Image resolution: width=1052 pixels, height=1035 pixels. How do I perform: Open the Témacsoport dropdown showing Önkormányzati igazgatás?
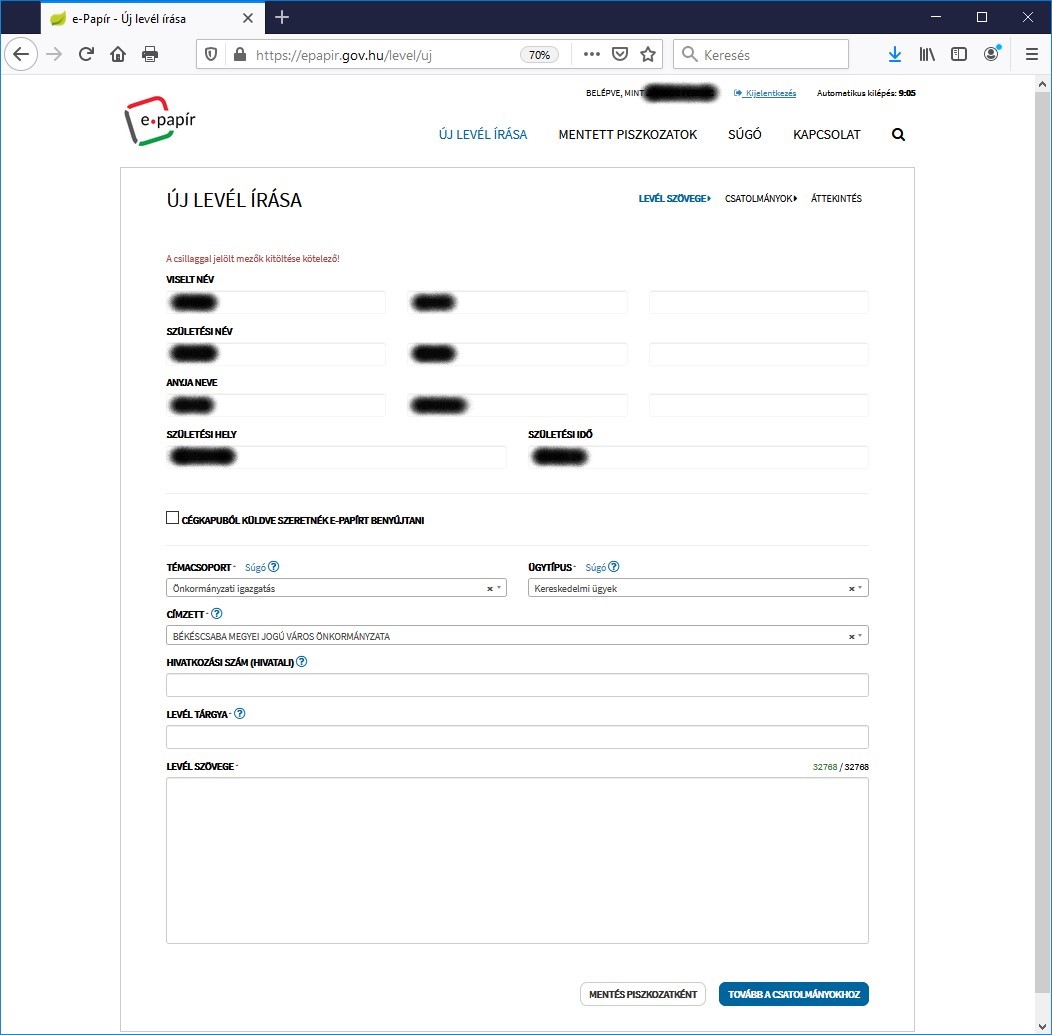pos(501,588)
